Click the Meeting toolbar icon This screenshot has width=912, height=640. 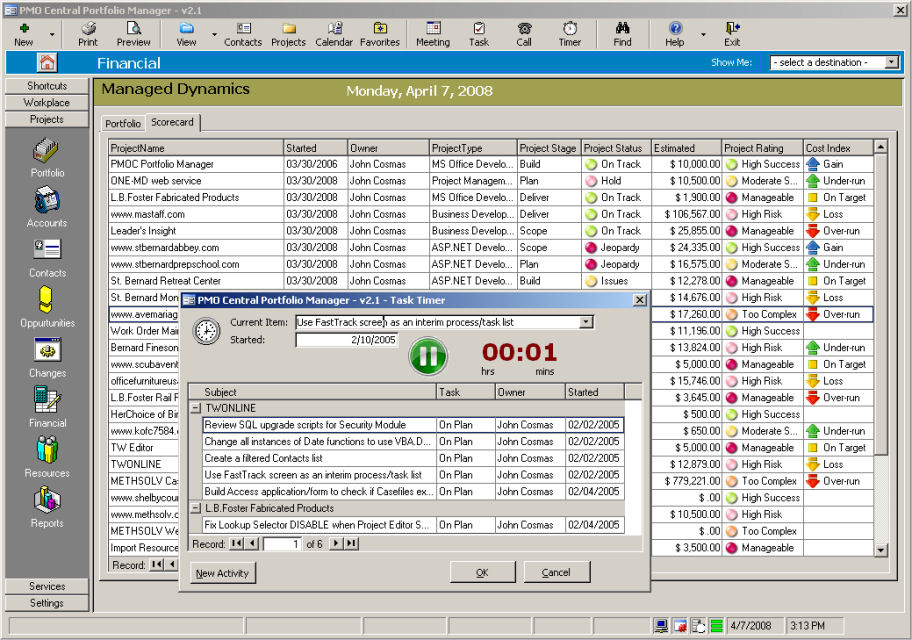tap(433, 34)
